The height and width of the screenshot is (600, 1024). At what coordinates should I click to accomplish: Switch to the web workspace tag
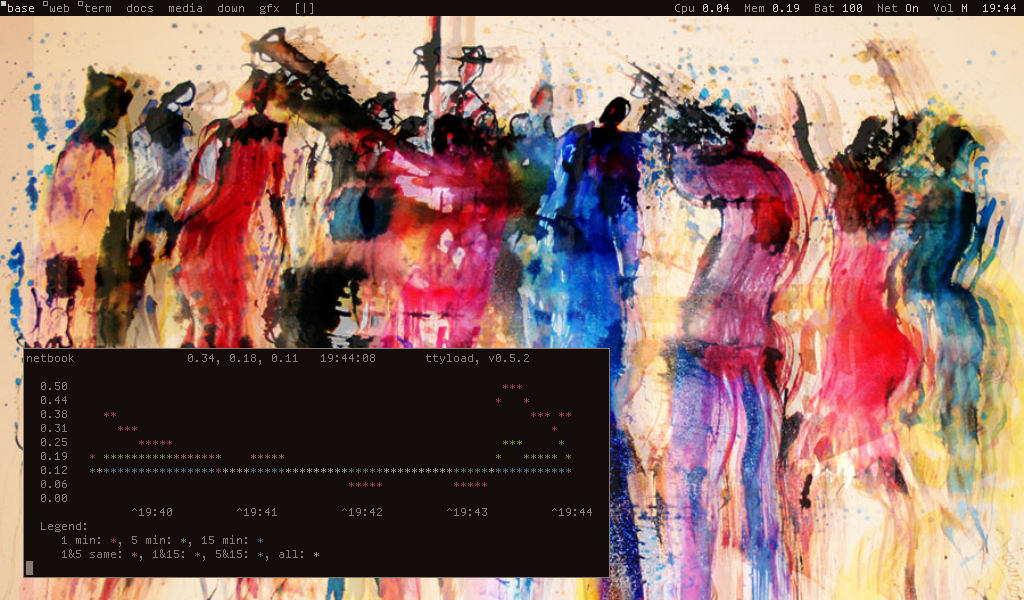pos(59,8)
